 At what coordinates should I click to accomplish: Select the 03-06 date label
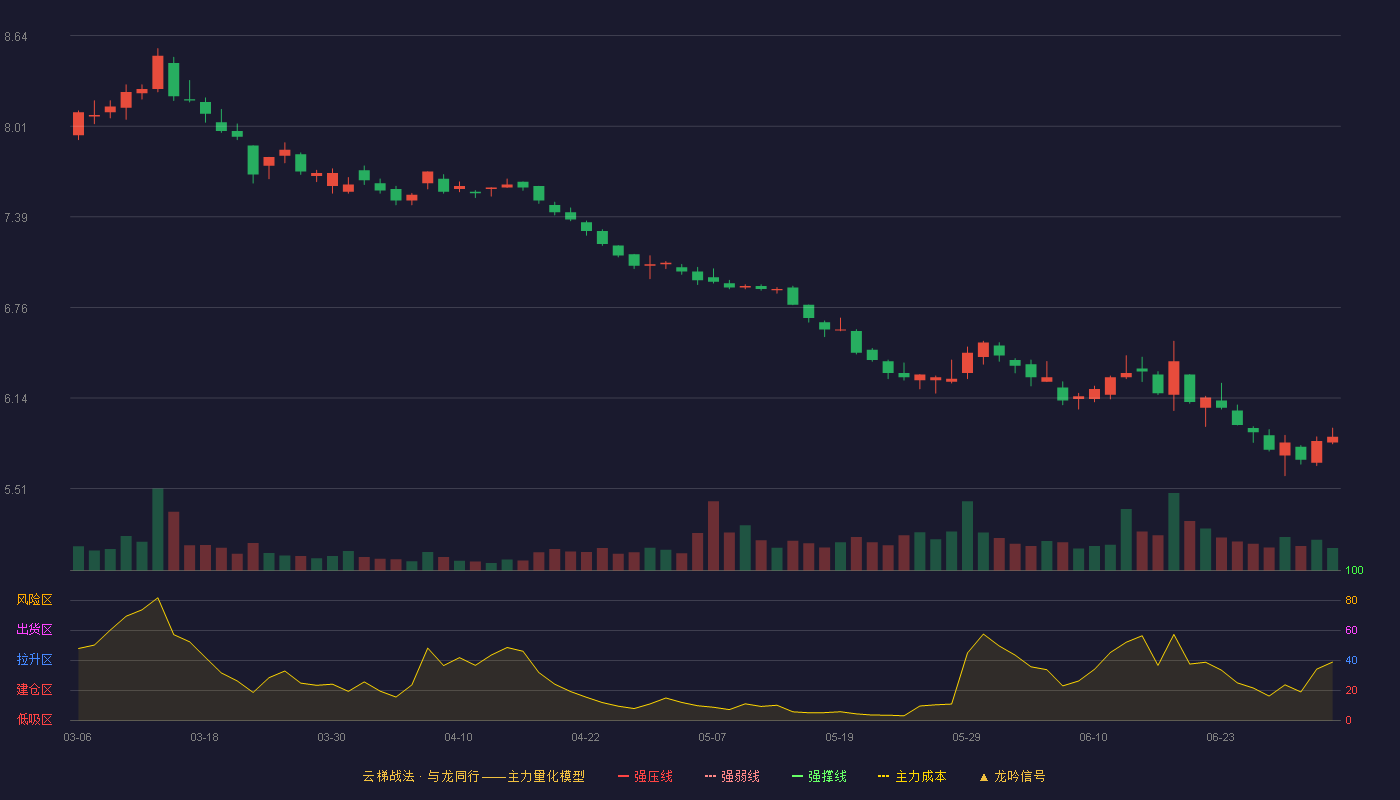77,737
